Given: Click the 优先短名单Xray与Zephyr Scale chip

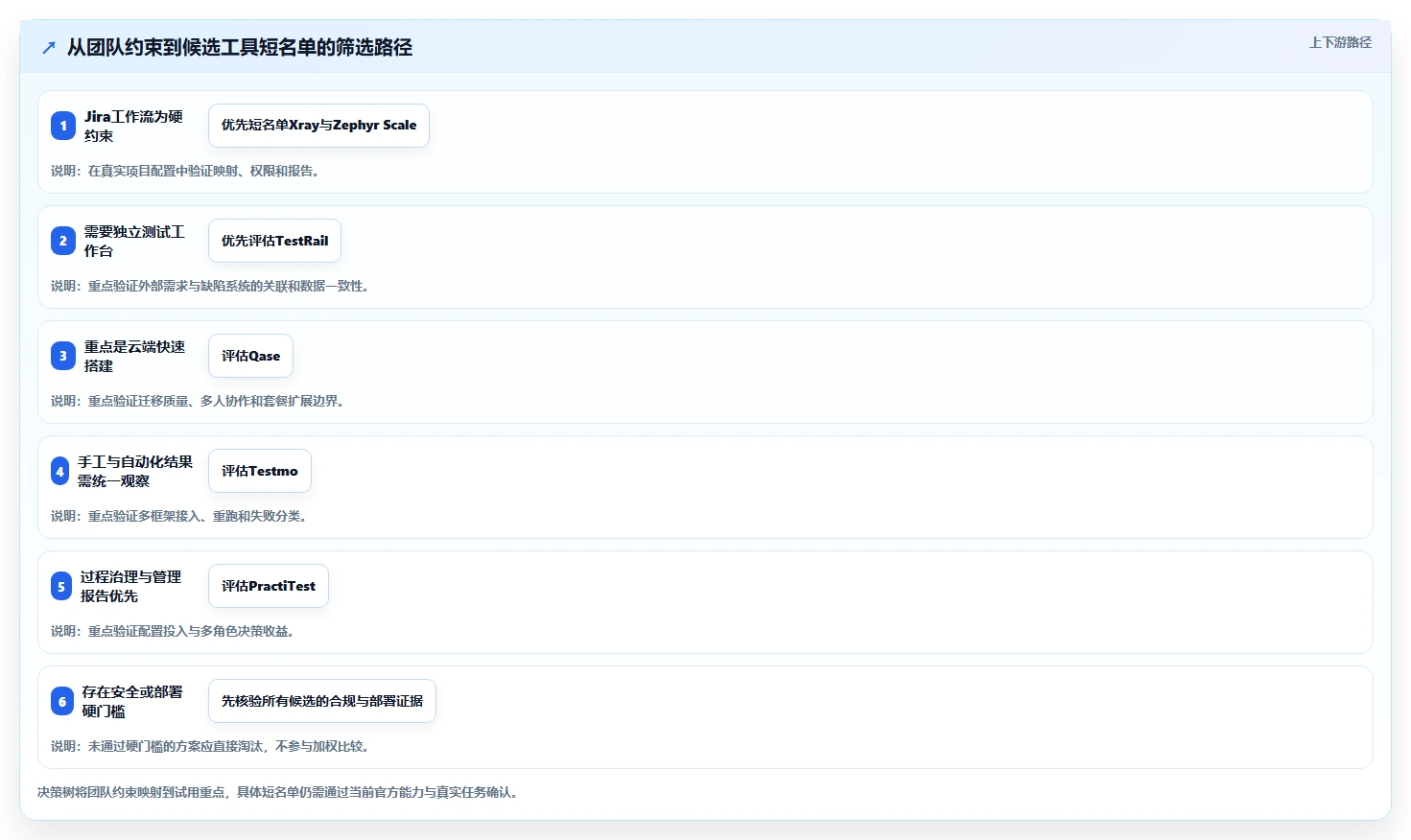Looking at the screenshot, I should [x=318, y=126].
